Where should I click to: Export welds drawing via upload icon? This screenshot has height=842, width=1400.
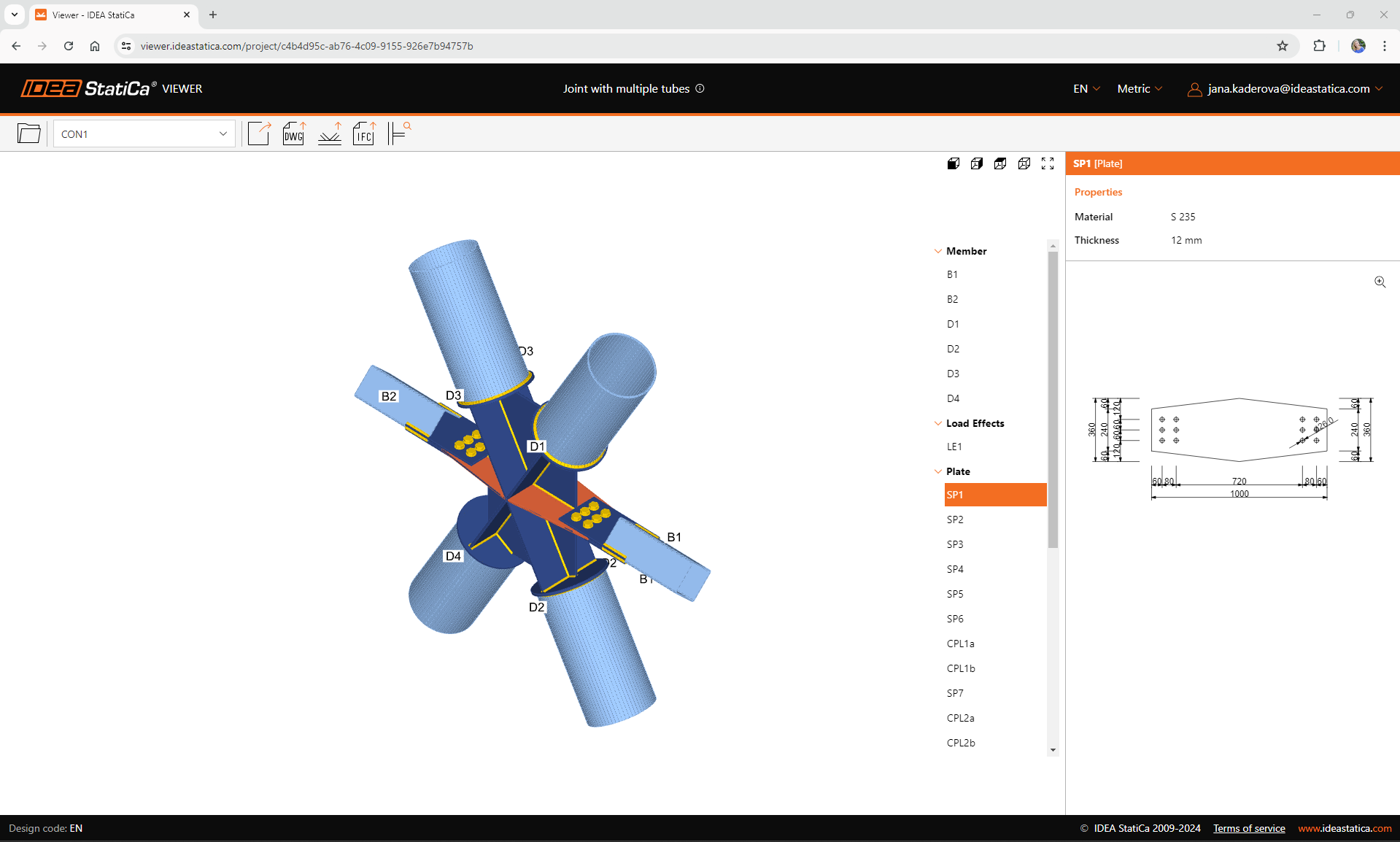point(330,134)
